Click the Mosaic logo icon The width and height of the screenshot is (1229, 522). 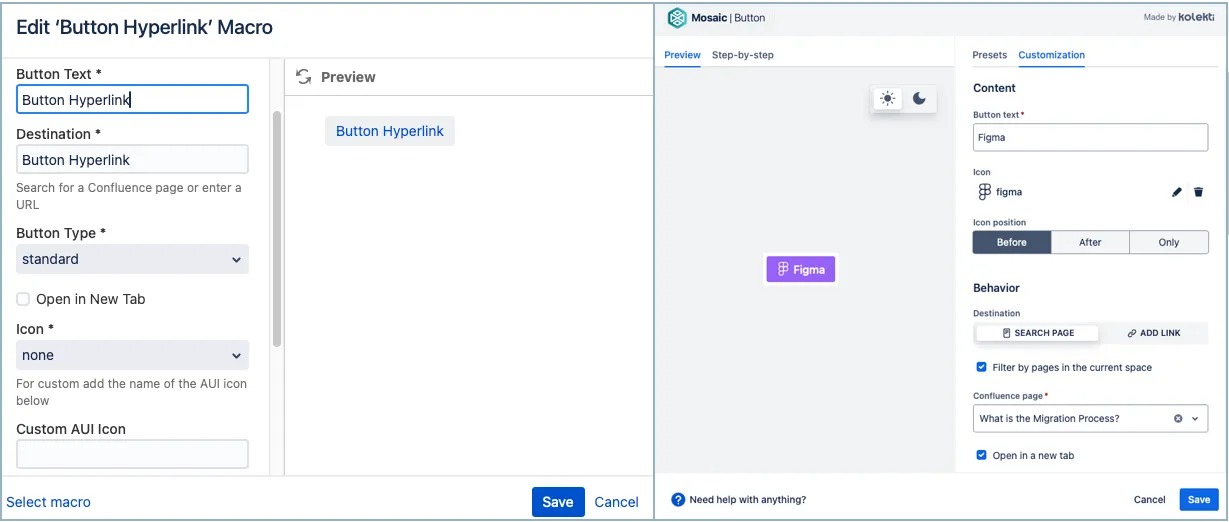click(x=677, y=18)
